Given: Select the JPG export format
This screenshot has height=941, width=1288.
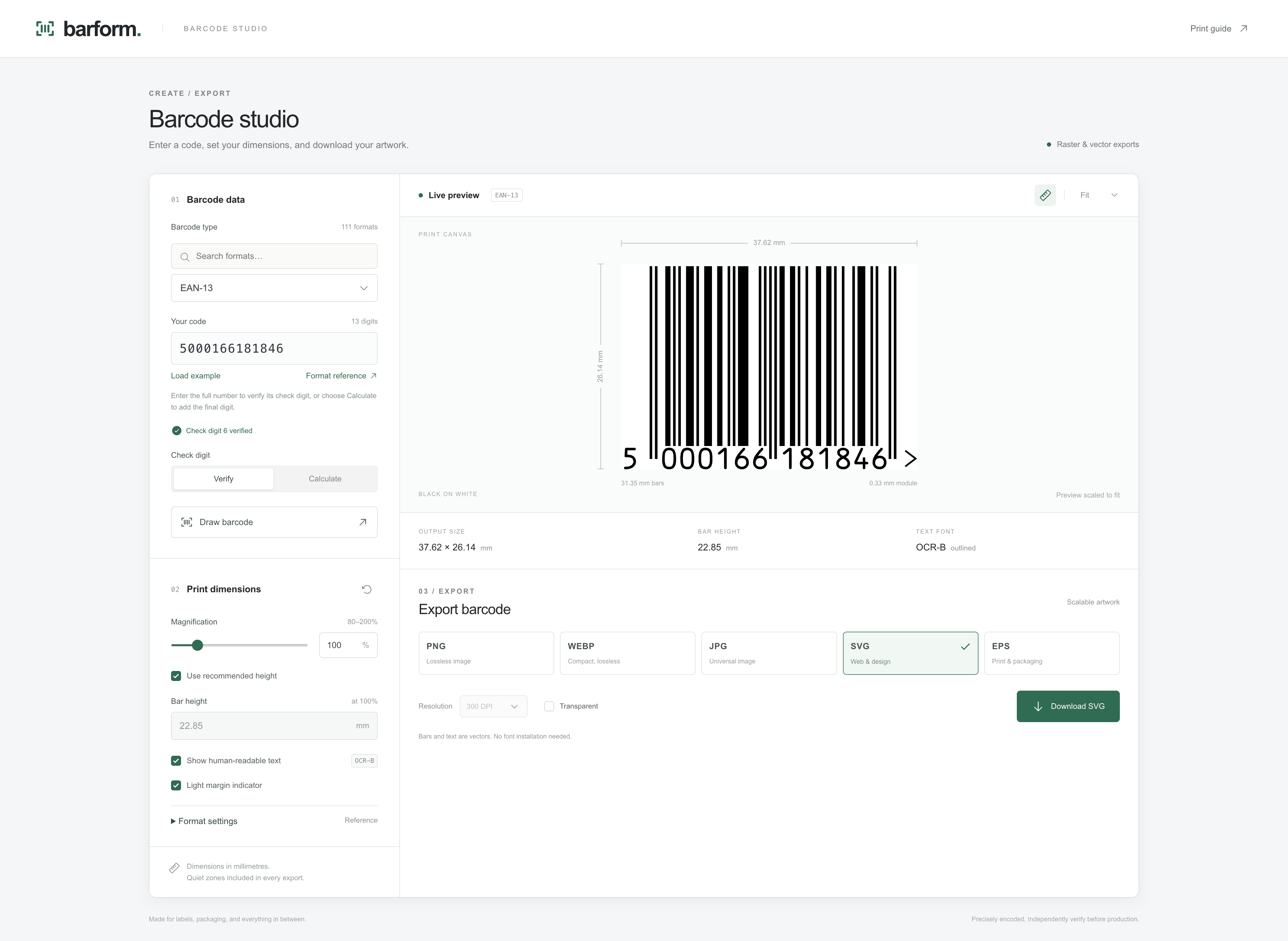Looking at the screenshot, I should [769, 653].
